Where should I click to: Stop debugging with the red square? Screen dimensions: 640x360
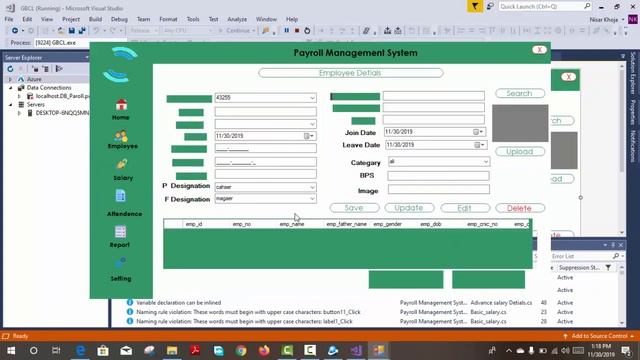pos(297,31)
